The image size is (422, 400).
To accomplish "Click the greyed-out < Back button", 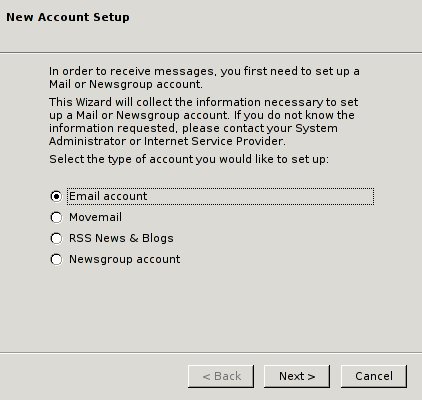I will (x=221, y=376).
